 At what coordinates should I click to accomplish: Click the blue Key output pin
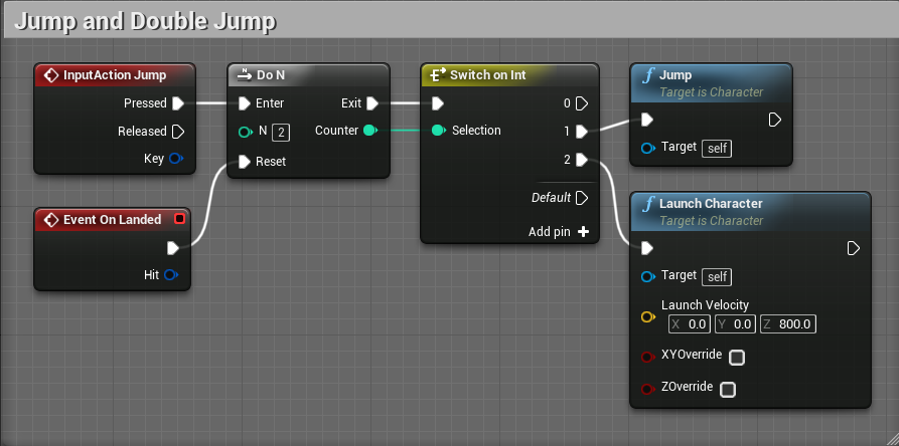(x=176, y=158)
